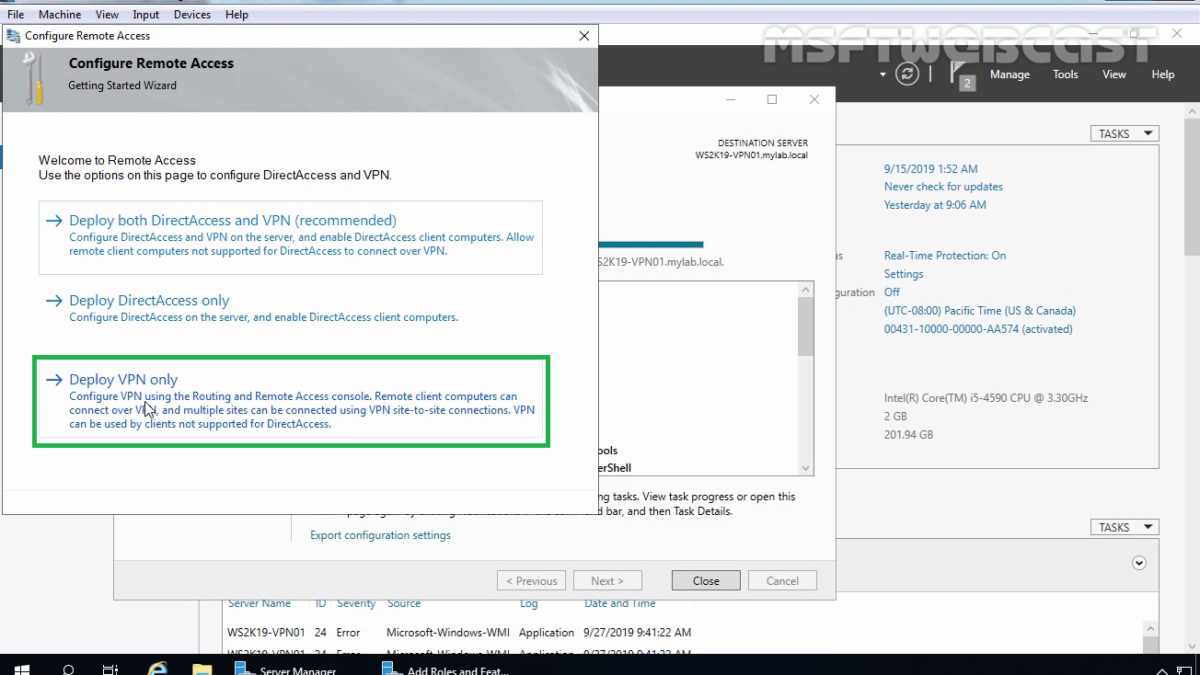
Task: Click the Previous button in wizard
Action: click(x=531, y=581)
